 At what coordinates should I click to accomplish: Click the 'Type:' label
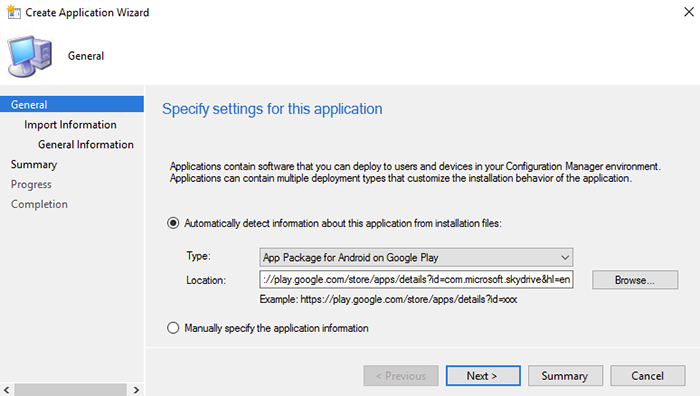[x=199, y=256]
